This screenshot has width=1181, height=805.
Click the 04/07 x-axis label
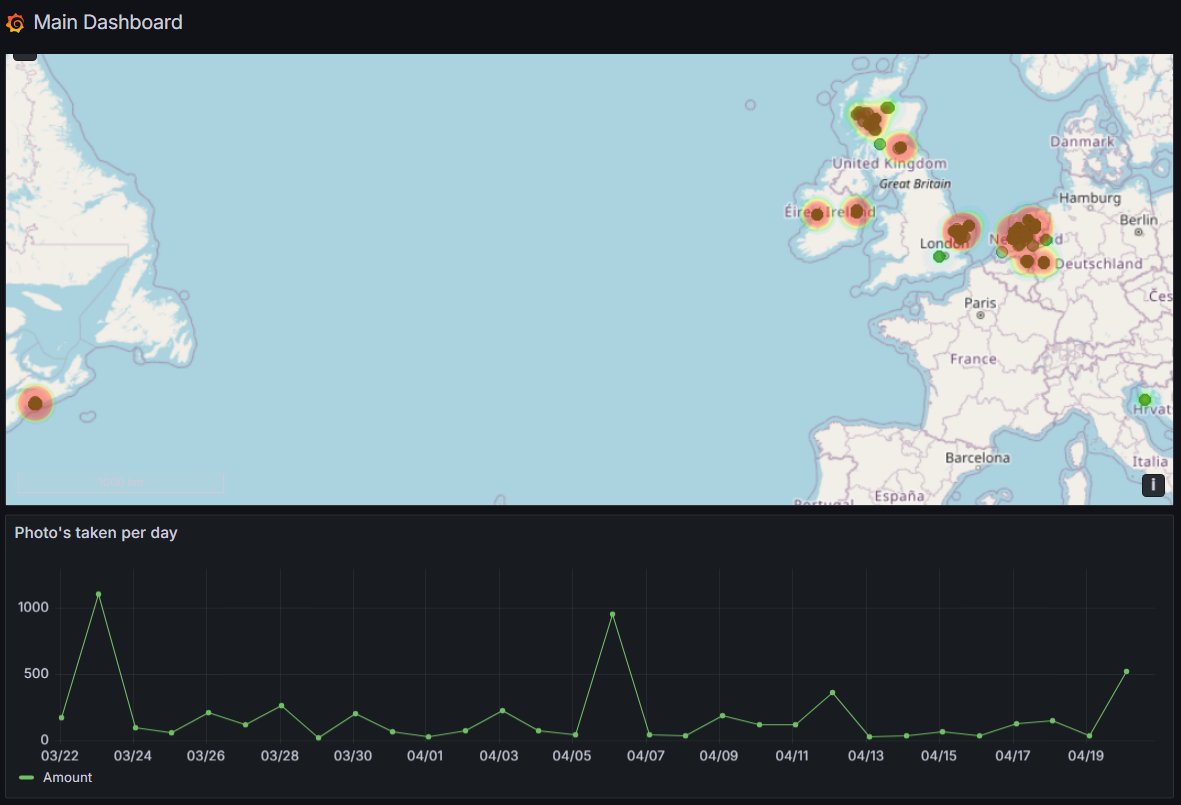[645, 755]
